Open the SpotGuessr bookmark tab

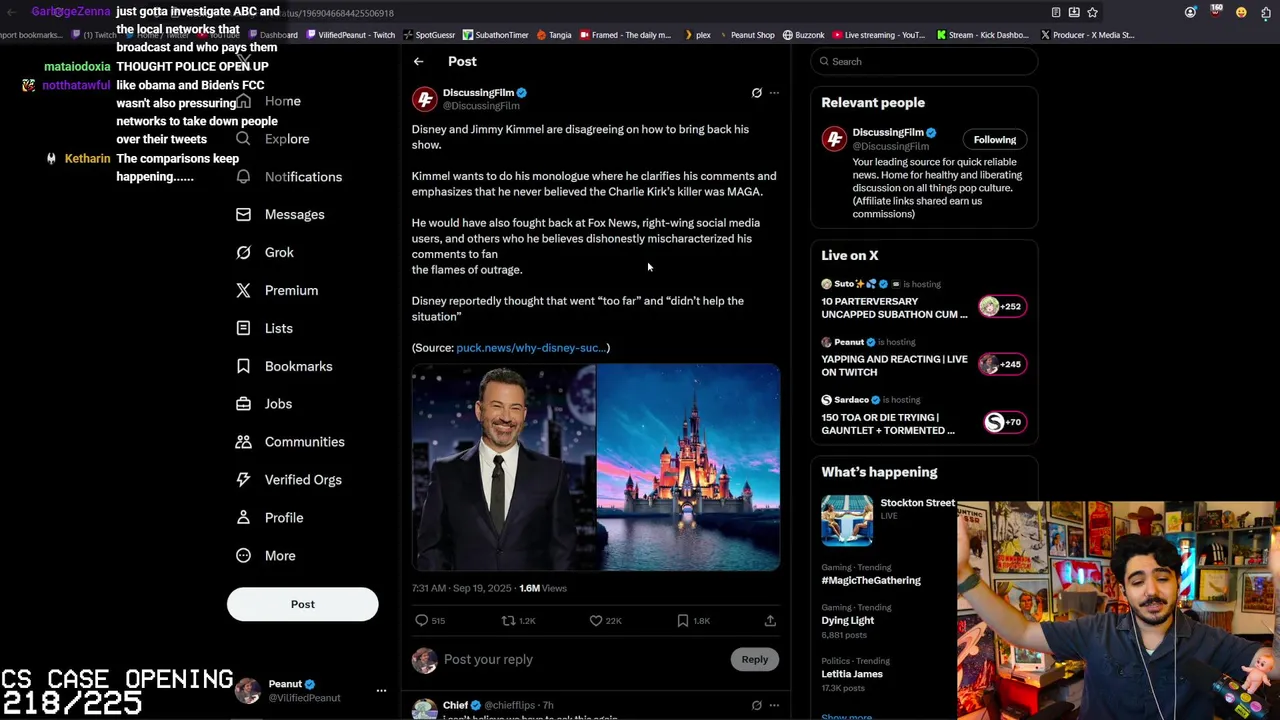[429, 35]
